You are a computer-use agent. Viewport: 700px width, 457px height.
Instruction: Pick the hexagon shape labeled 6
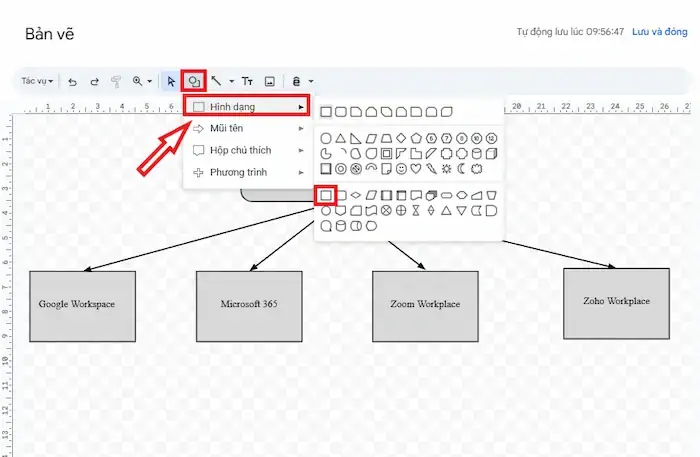[431, 138]
